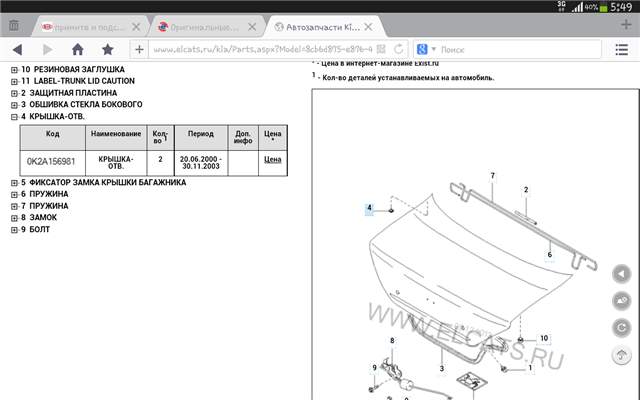Viewport: 640px width, 400px height.
Task: Click part number 3 on diagram
Action: [x=442, y=369]
